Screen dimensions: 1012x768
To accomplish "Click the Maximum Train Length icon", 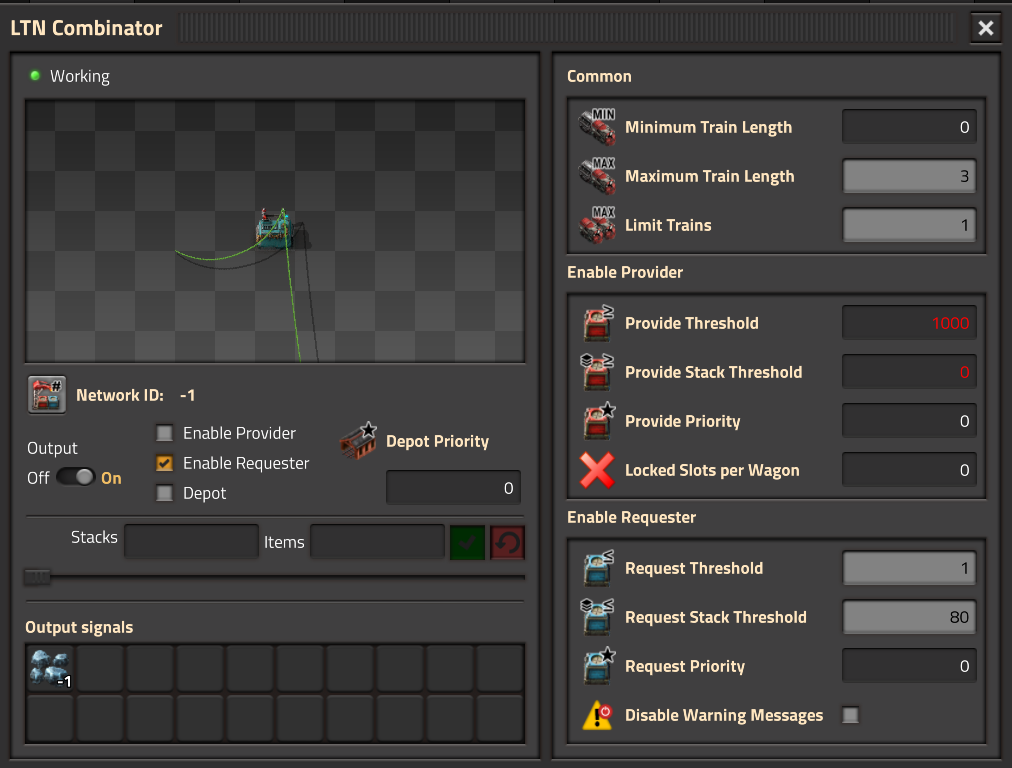I will [x=597, y=176].
